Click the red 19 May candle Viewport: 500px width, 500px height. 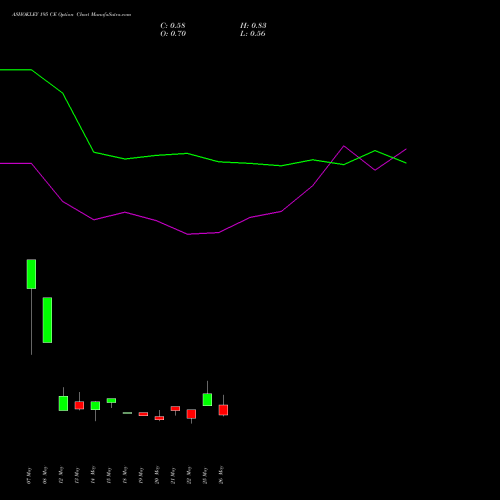[143, 414]
